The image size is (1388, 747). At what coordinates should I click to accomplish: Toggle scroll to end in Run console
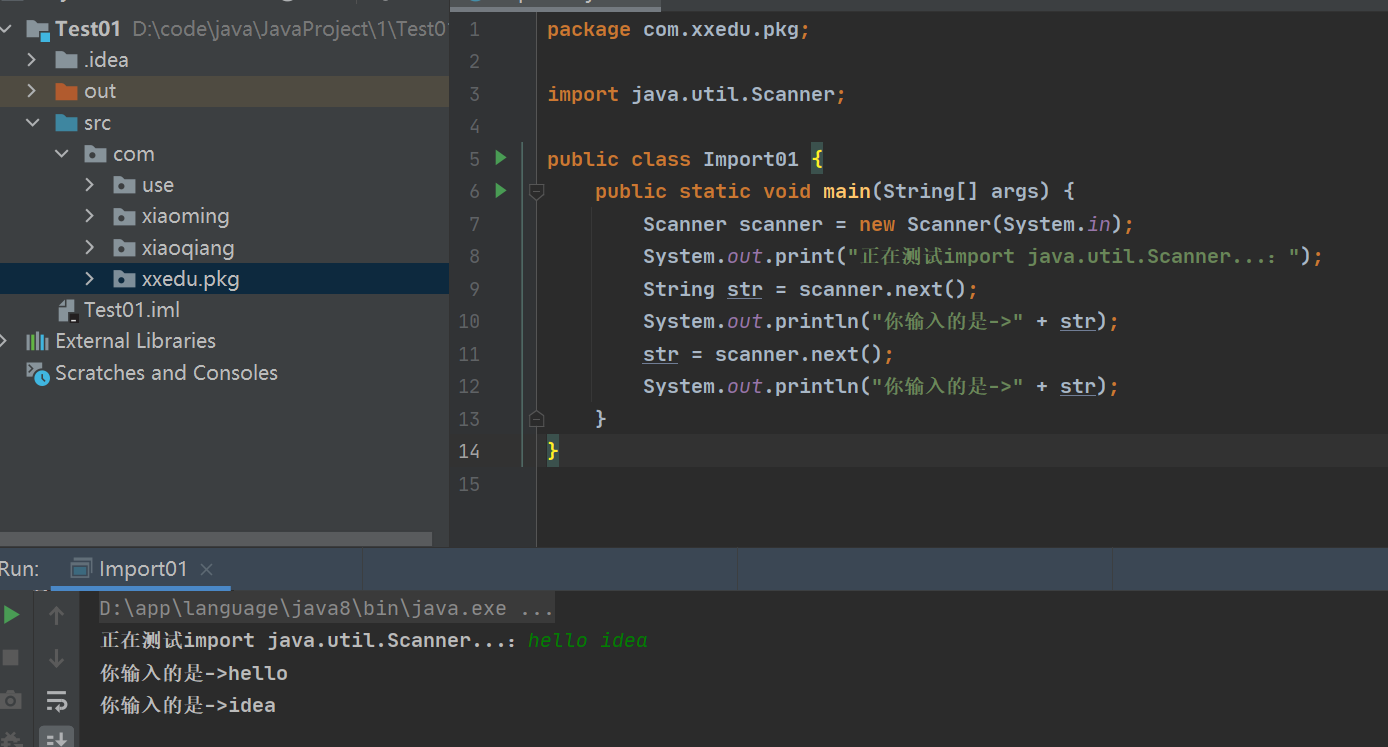point(57,738)
